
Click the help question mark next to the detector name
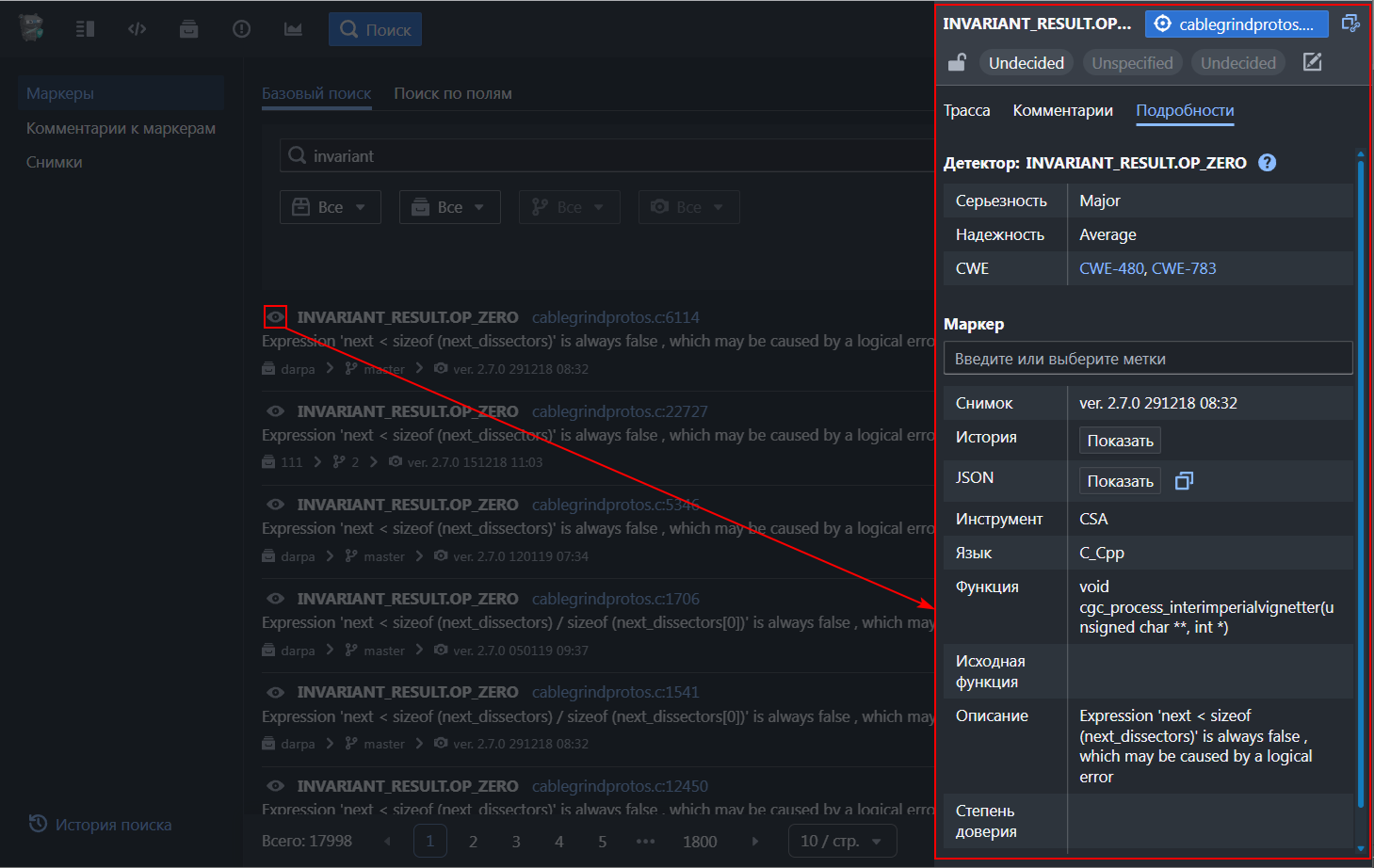1268,163
